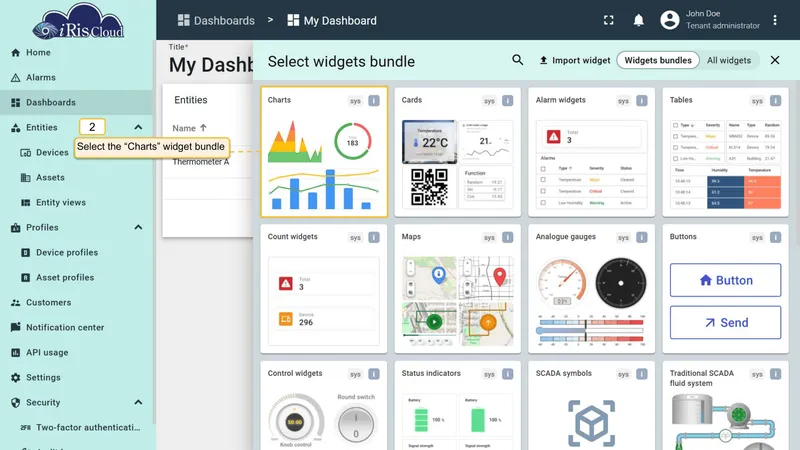Click the Device profiles icon

click(26, 253)
